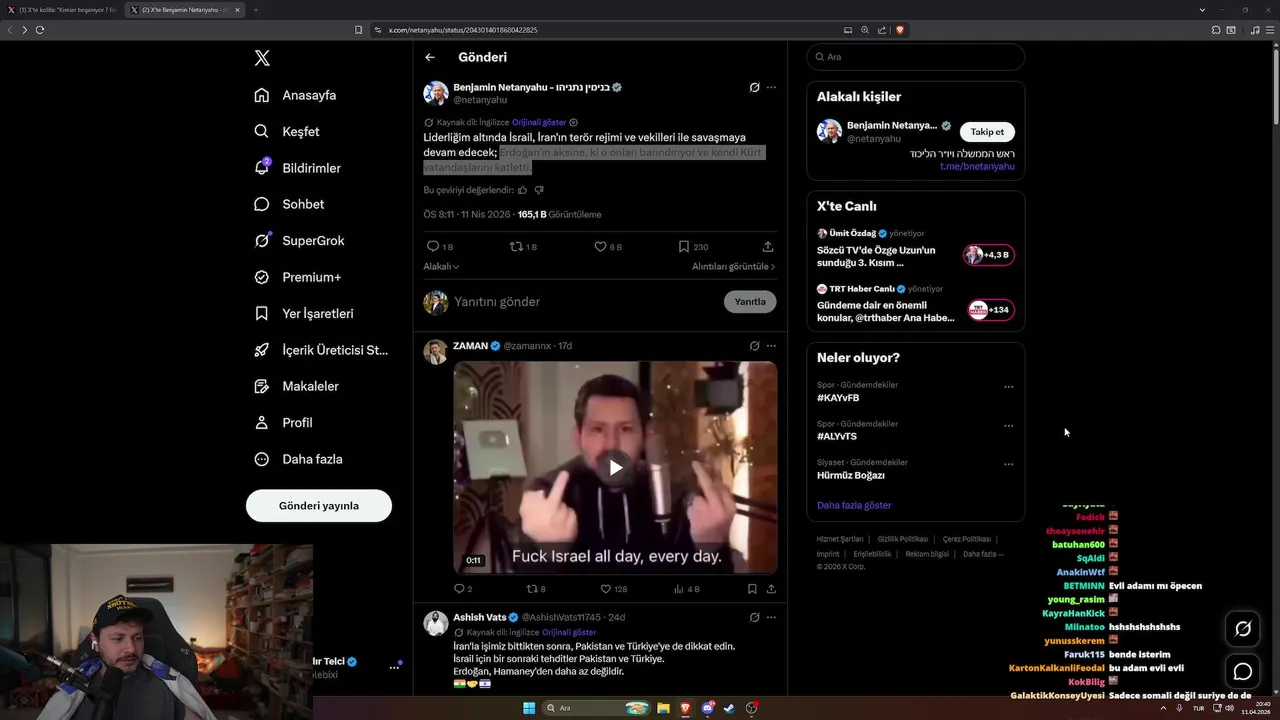Open İçerik Üreticisi Stüdyosu

click(321, 350)
